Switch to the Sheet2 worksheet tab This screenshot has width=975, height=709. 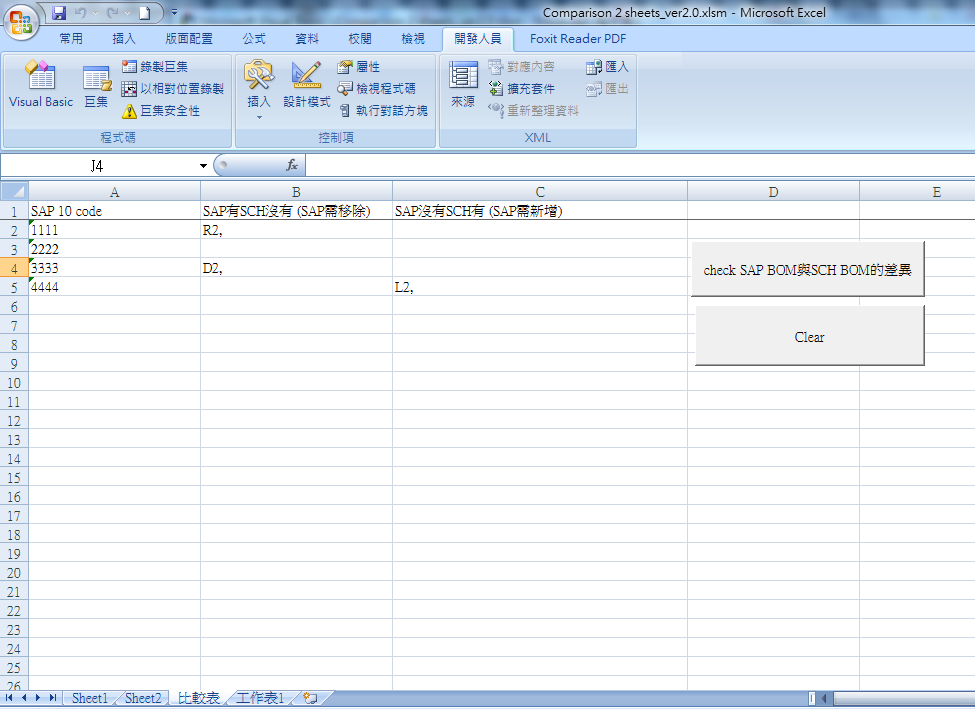pyautogui.click(x=141, y=697)
